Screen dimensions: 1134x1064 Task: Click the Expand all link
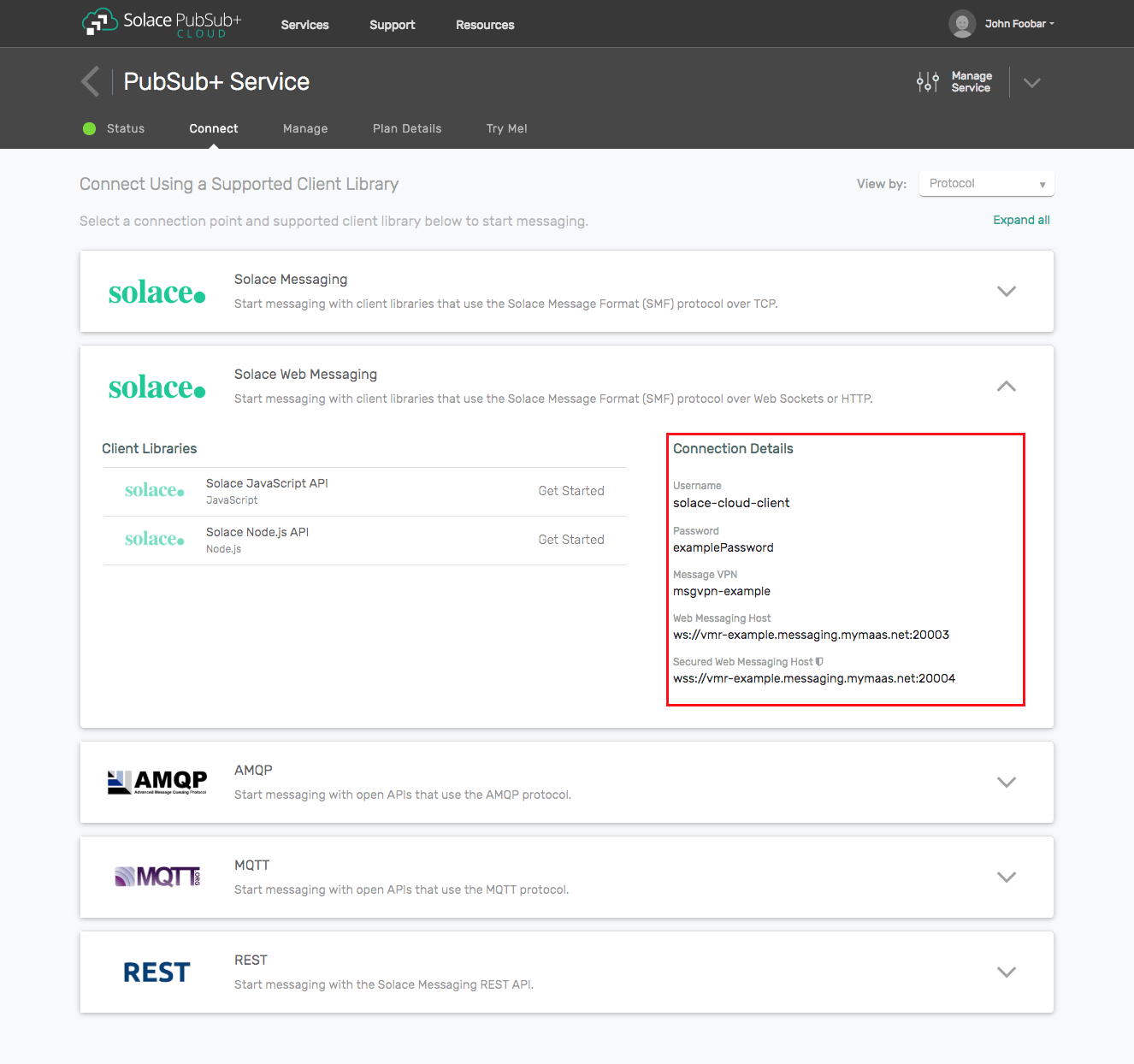coord(1021,220)
